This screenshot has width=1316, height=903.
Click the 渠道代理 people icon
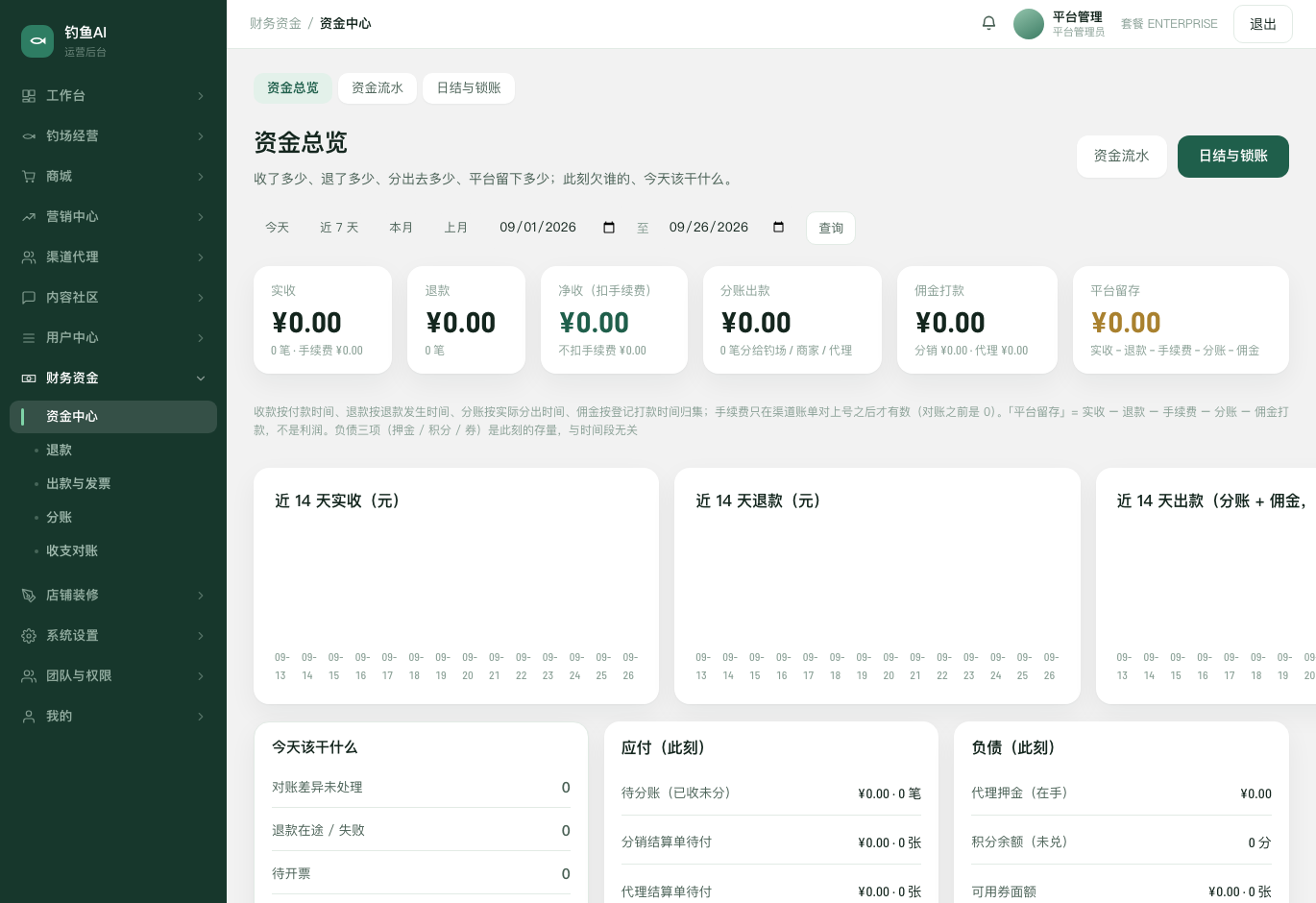(29, 257)
